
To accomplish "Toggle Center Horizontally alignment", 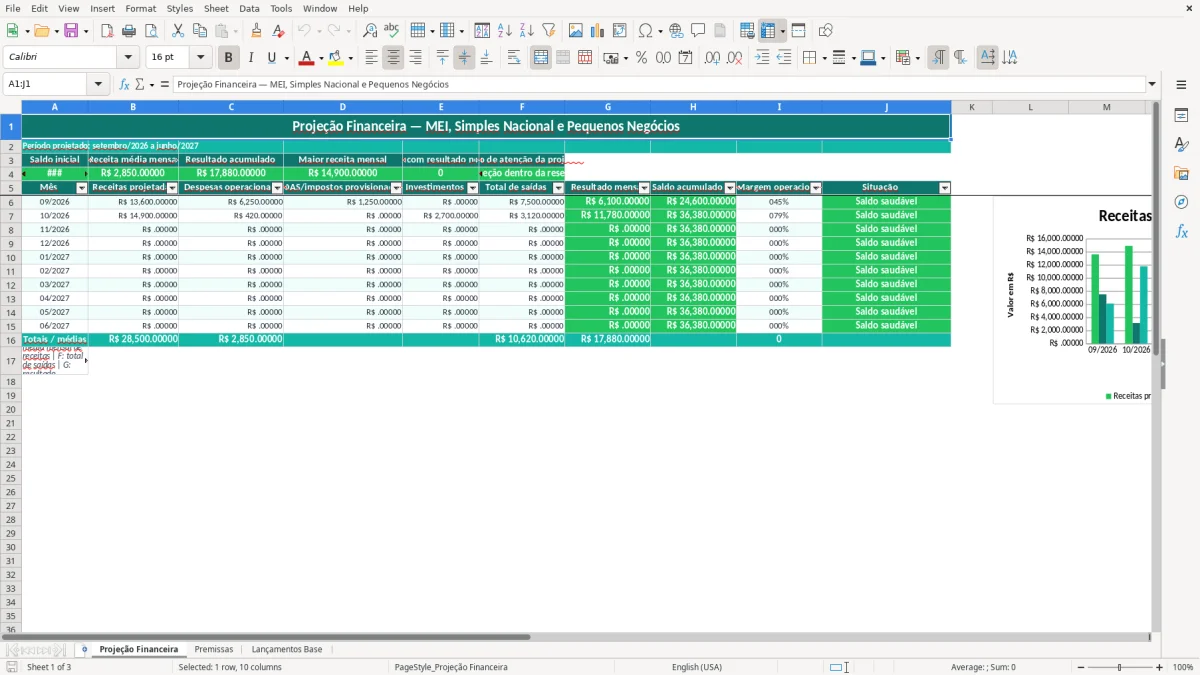I will pyautogui.click(x=394, y=58).
